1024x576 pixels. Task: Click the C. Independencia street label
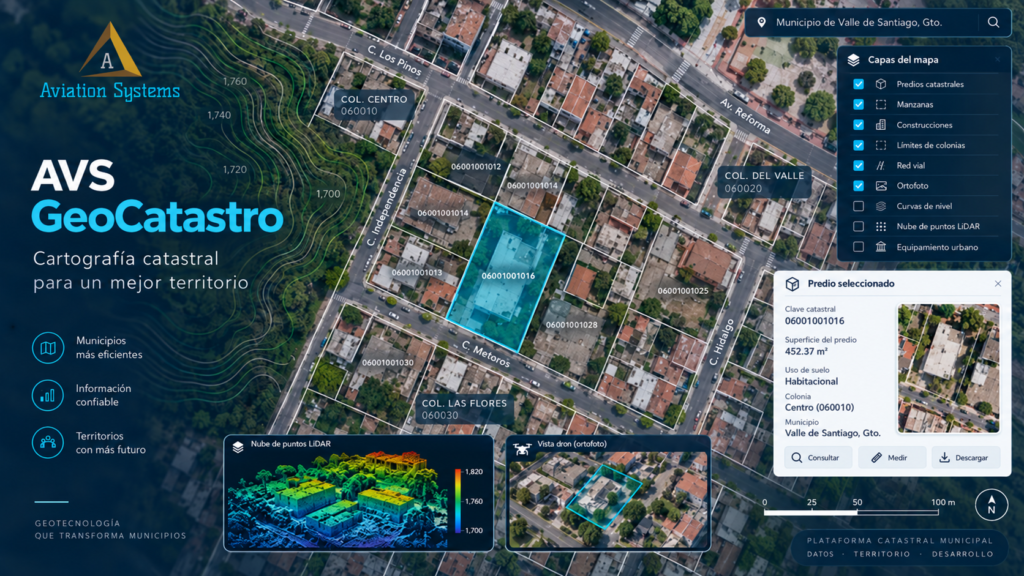(387, 208)
